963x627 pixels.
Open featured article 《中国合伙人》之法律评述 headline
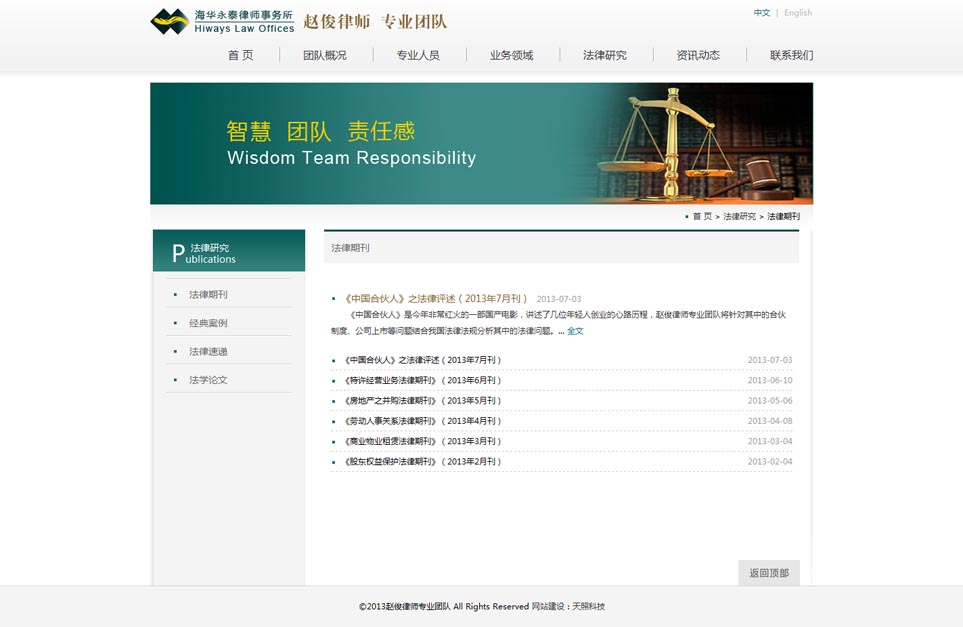pyautogui.click(x=434, y=298)
